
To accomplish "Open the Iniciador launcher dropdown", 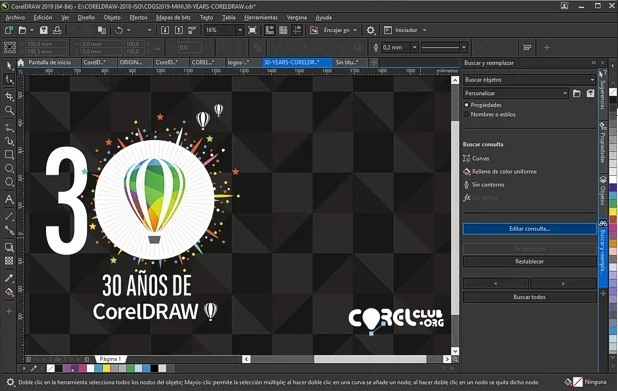I will (x=424, y=30).
